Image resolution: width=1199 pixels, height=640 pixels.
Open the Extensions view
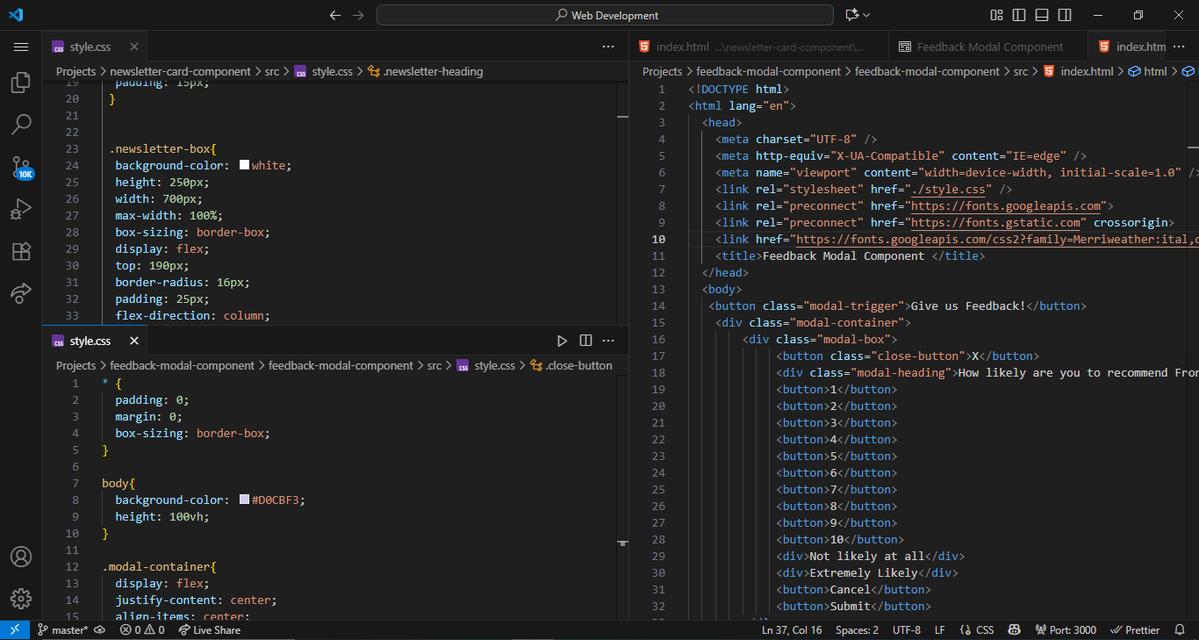point(21,251)
